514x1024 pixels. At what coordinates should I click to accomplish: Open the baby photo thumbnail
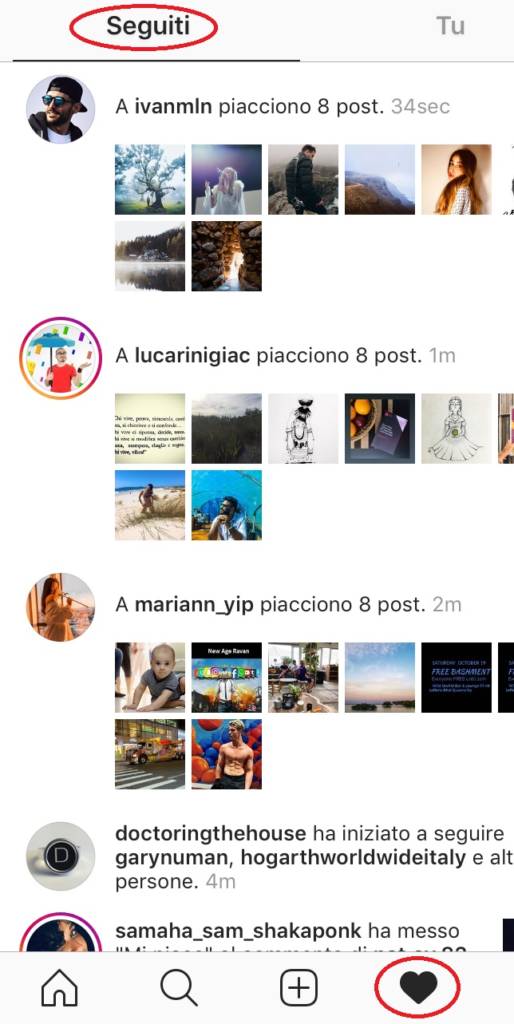point(150,677)
